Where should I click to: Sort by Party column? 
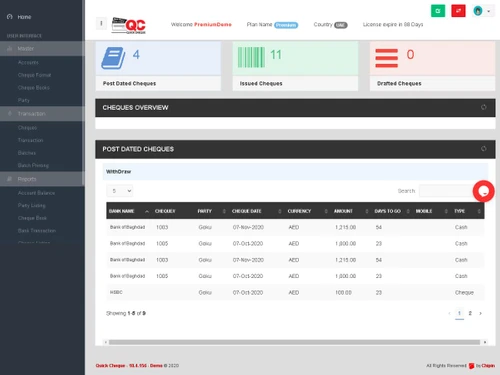pos(211,211)
